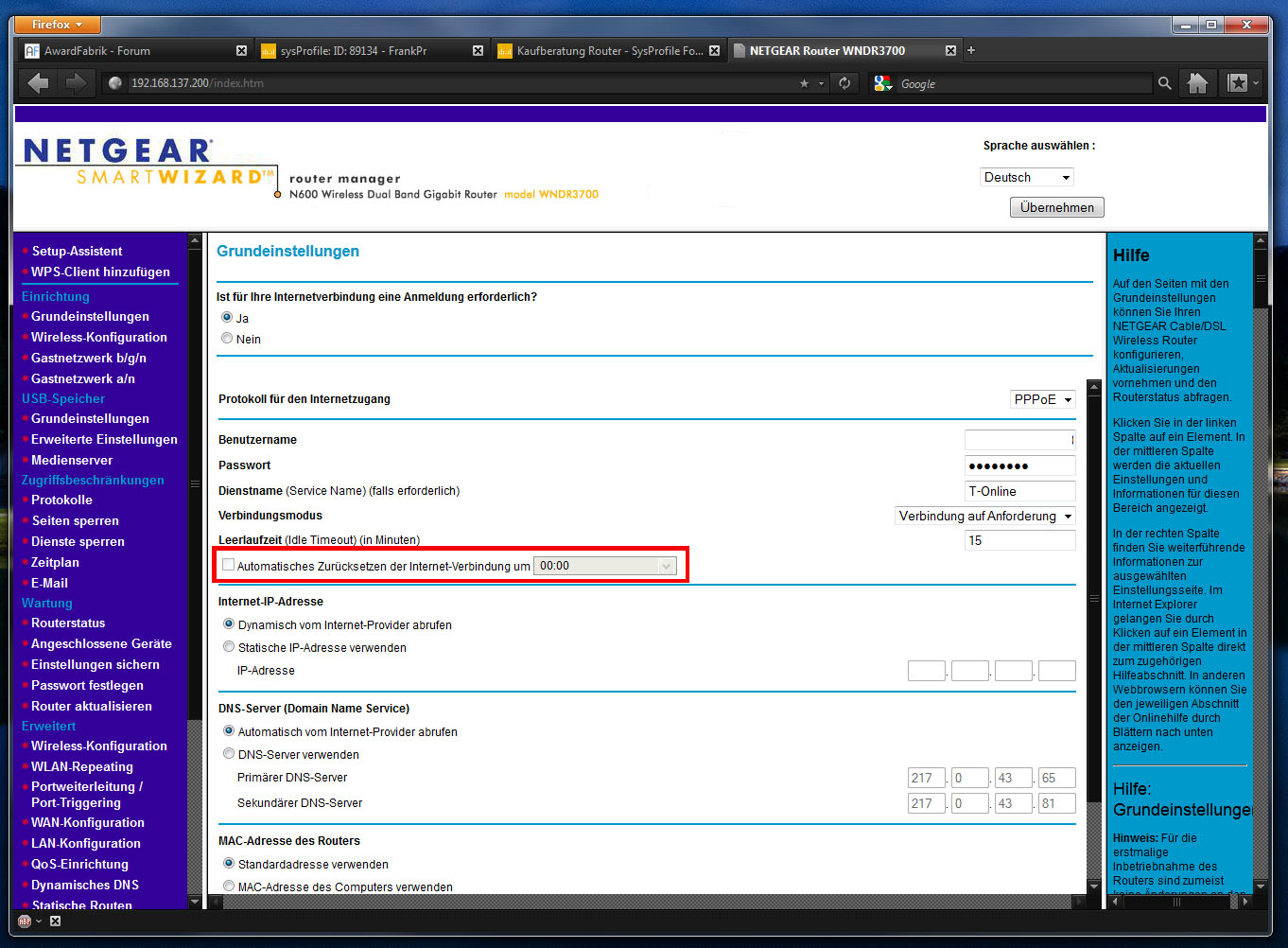Click the site identity globe icon
This screenshot has width=1288, height=948.
[115, 83]
